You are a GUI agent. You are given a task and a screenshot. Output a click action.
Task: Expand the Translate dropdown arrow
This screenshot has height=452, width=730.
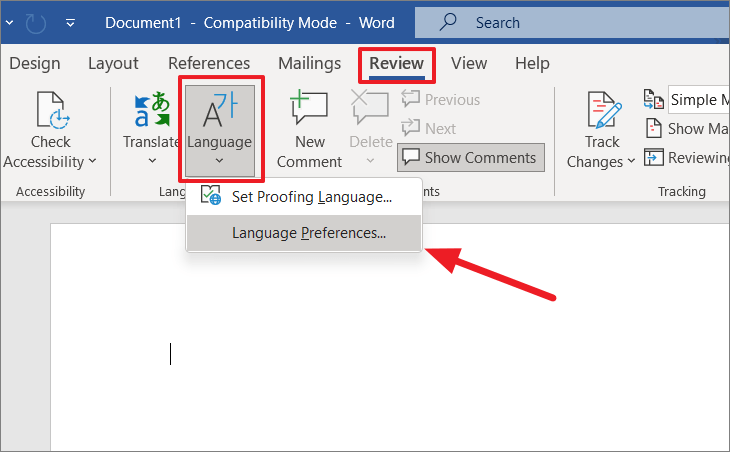[x=152, y=161]
